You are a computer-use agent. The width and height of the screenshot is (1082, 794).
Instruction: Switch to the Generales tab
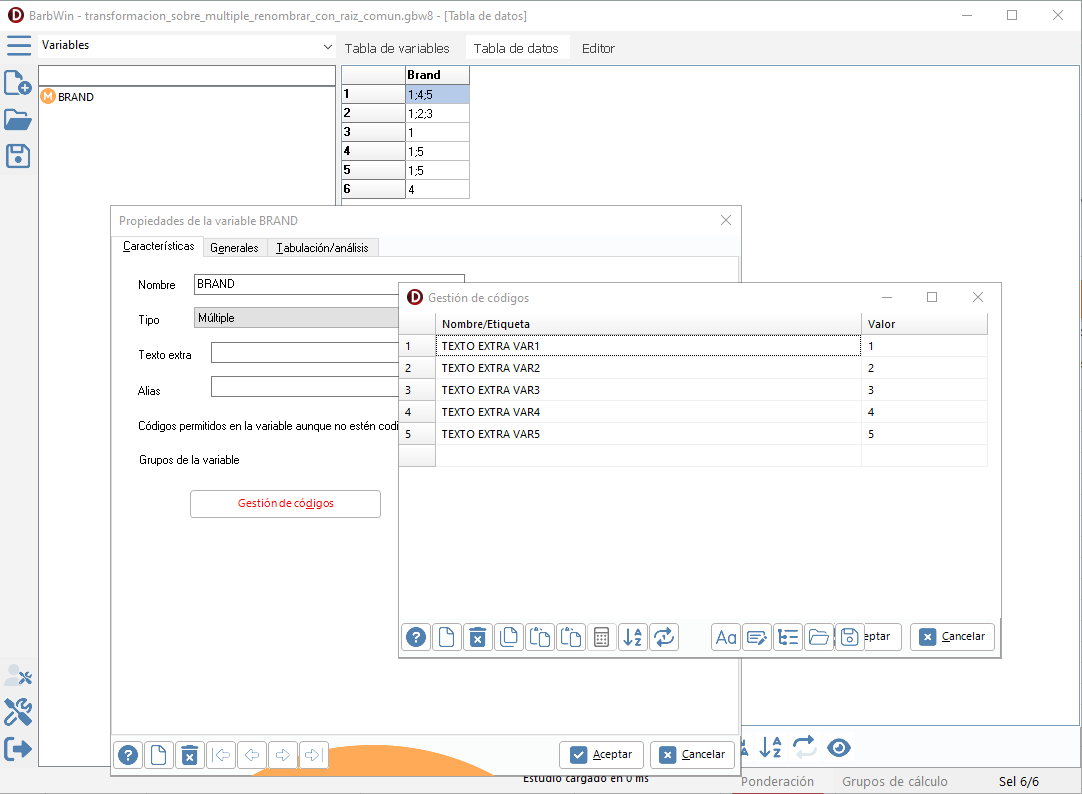click(x=234, y=248)
